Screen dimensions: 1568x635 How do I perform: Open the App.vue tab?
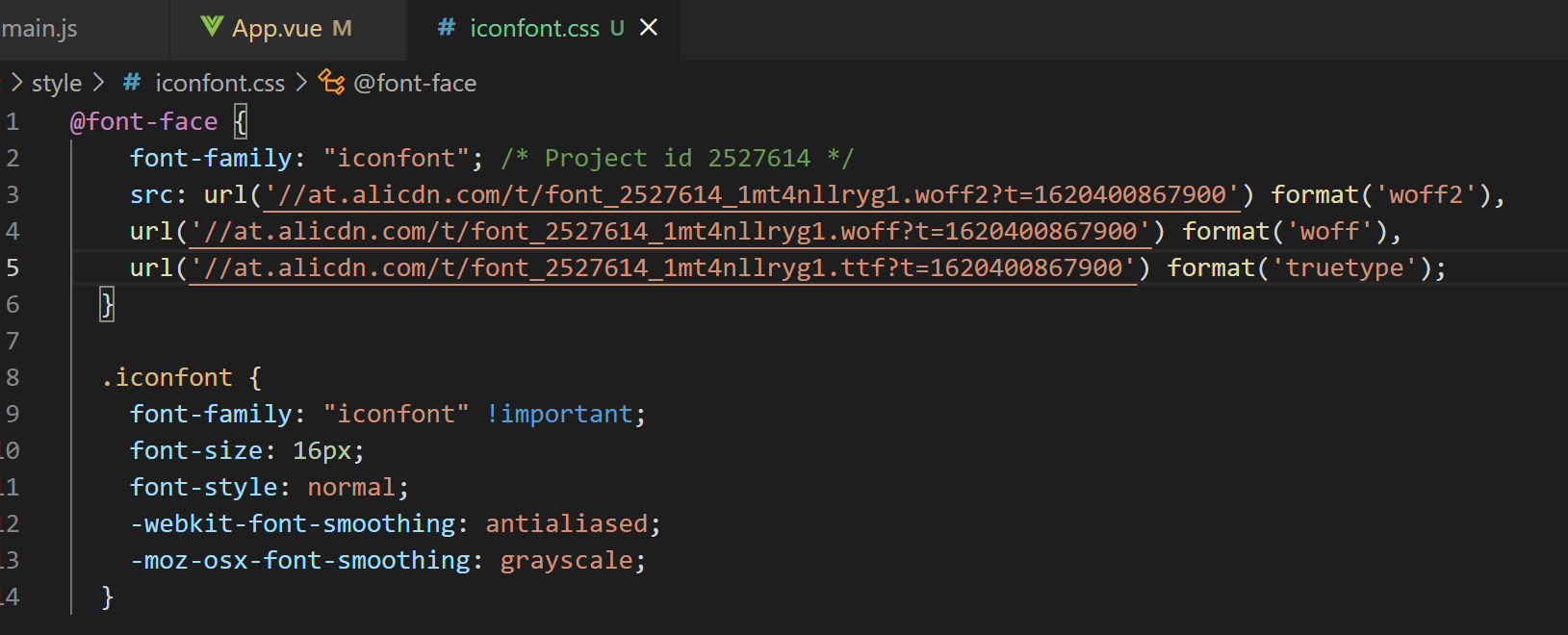point(277,29)
